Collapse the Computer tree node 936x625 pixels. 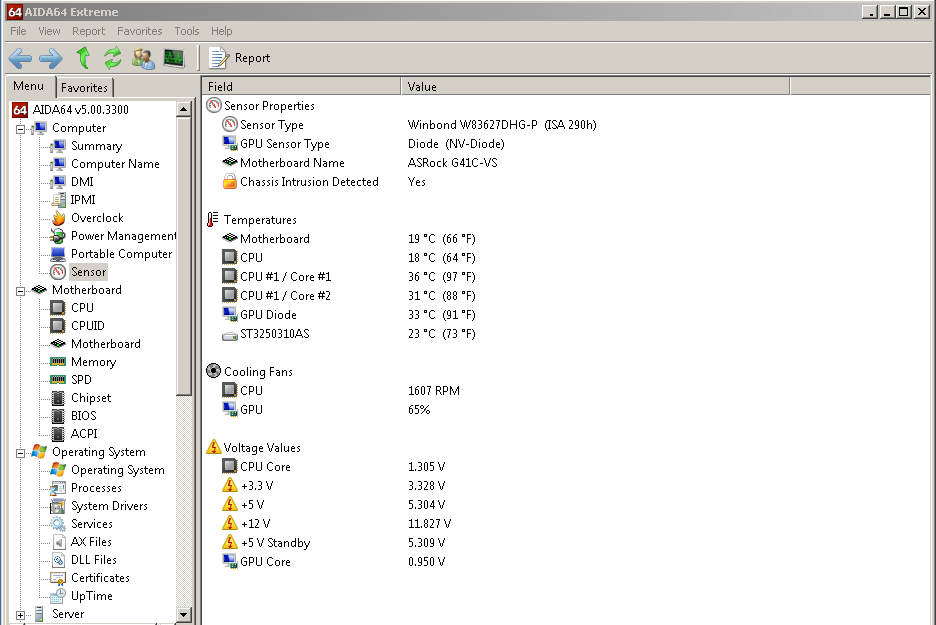tap(21, 128)
